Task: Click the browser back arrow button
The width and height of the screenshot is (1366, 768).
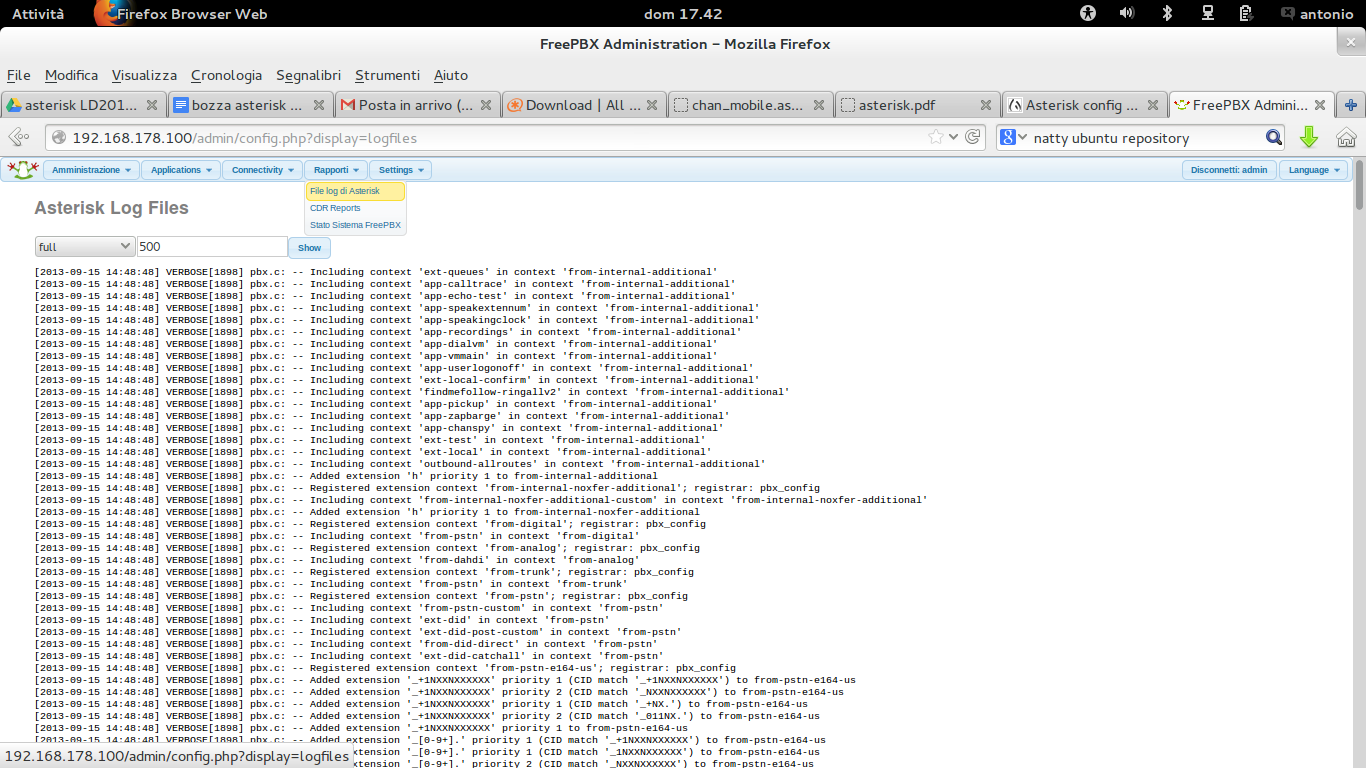Action: click(x=18, y=138)
